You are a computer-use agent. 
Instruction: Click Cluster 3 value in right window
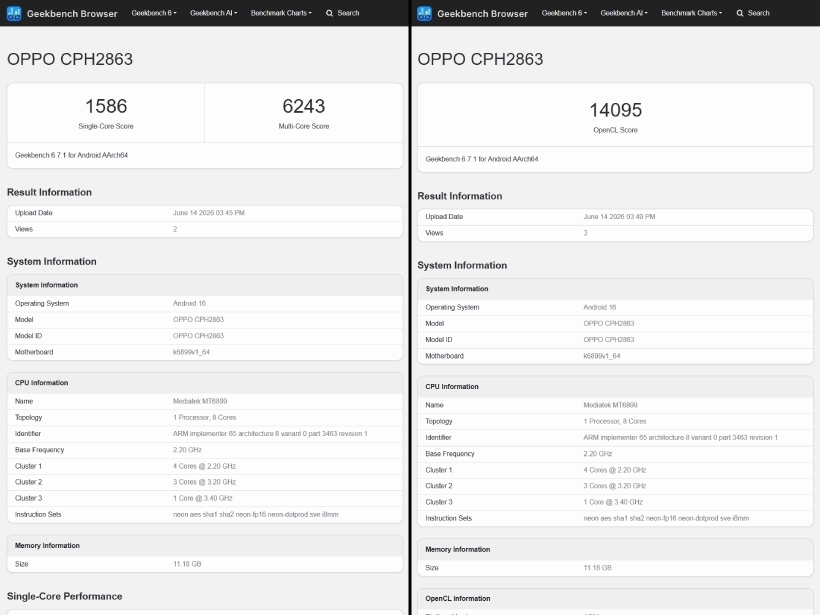(613, 502)
